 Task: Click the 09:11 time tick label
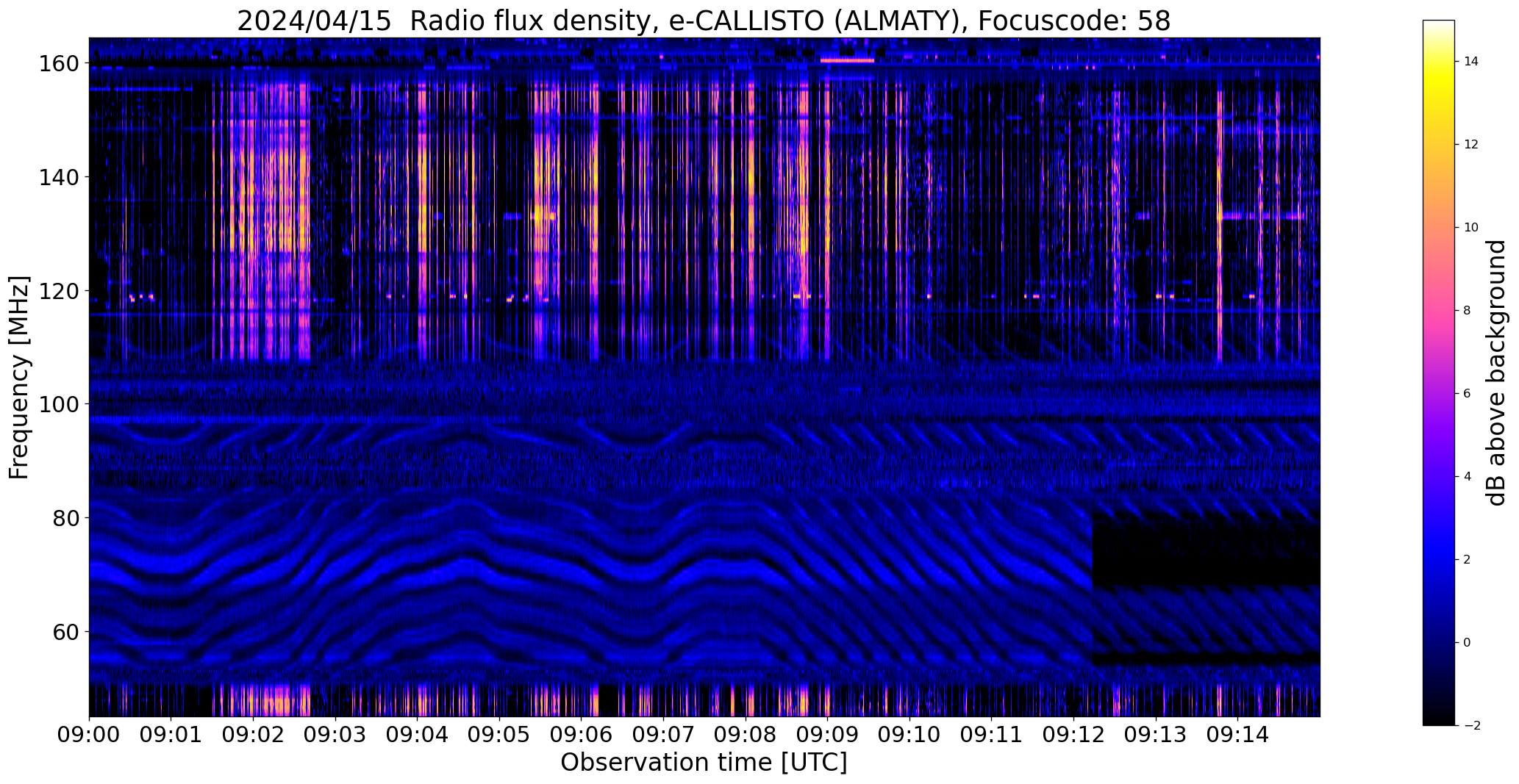pos(992,735)
